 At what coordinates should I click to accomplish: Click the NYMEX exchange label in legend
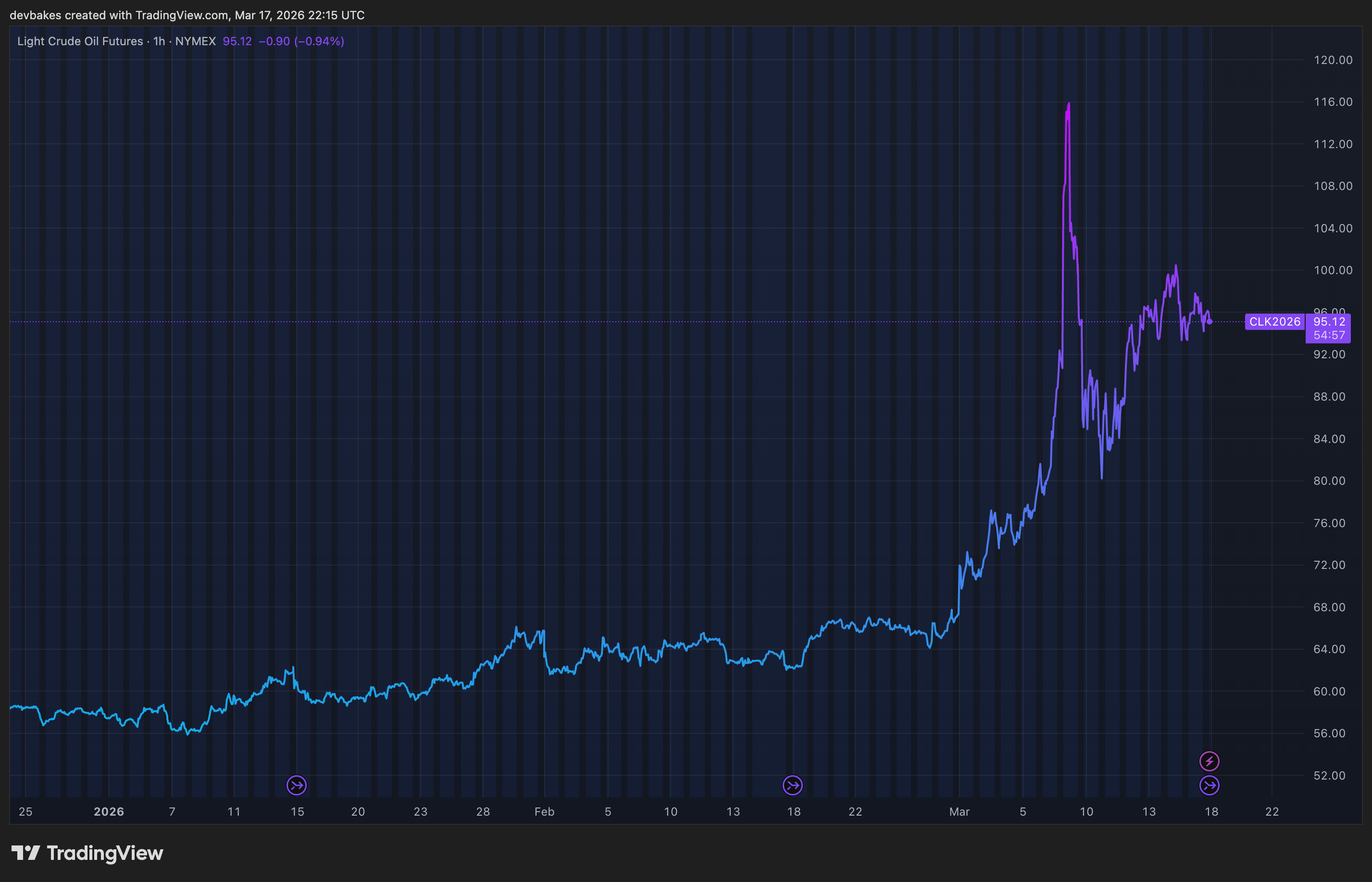click(x=195, y=41)
